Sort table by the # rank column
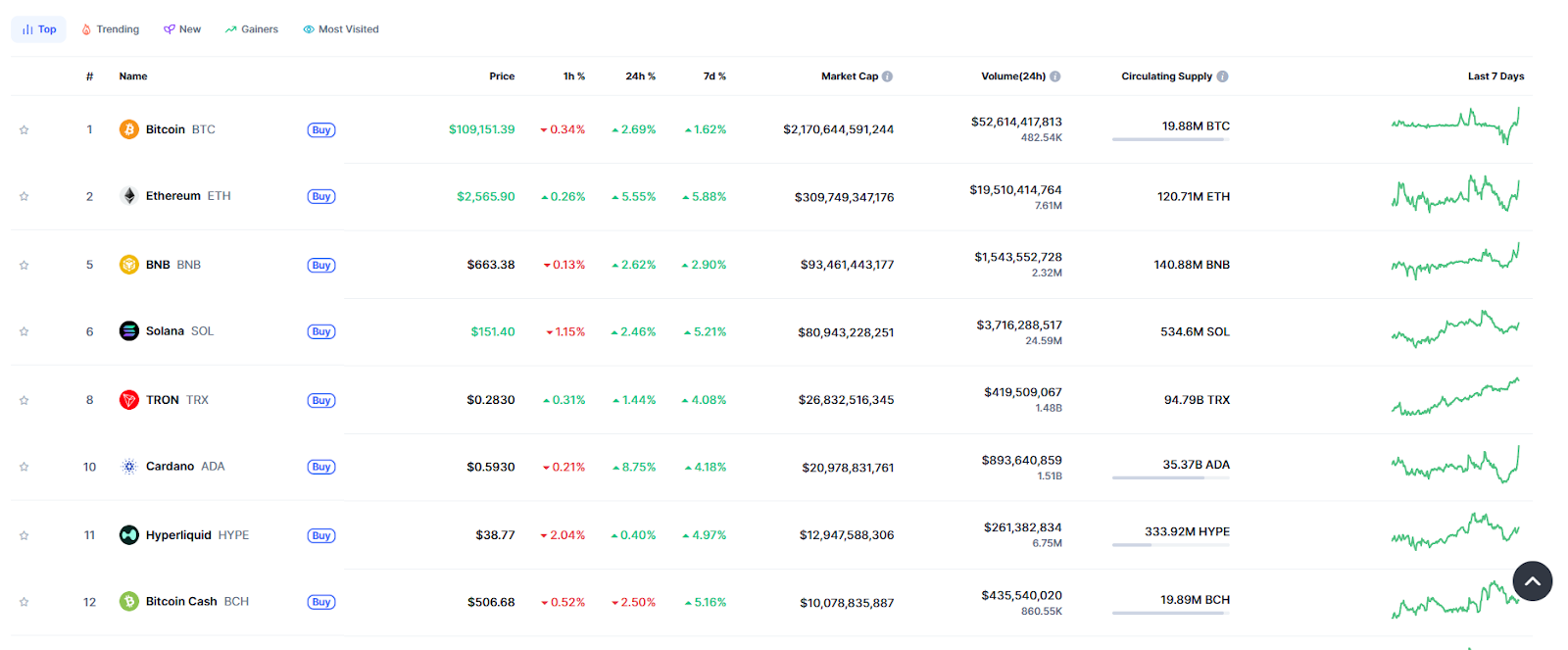Screen dimensions: 1568x650 pos(89,76)
